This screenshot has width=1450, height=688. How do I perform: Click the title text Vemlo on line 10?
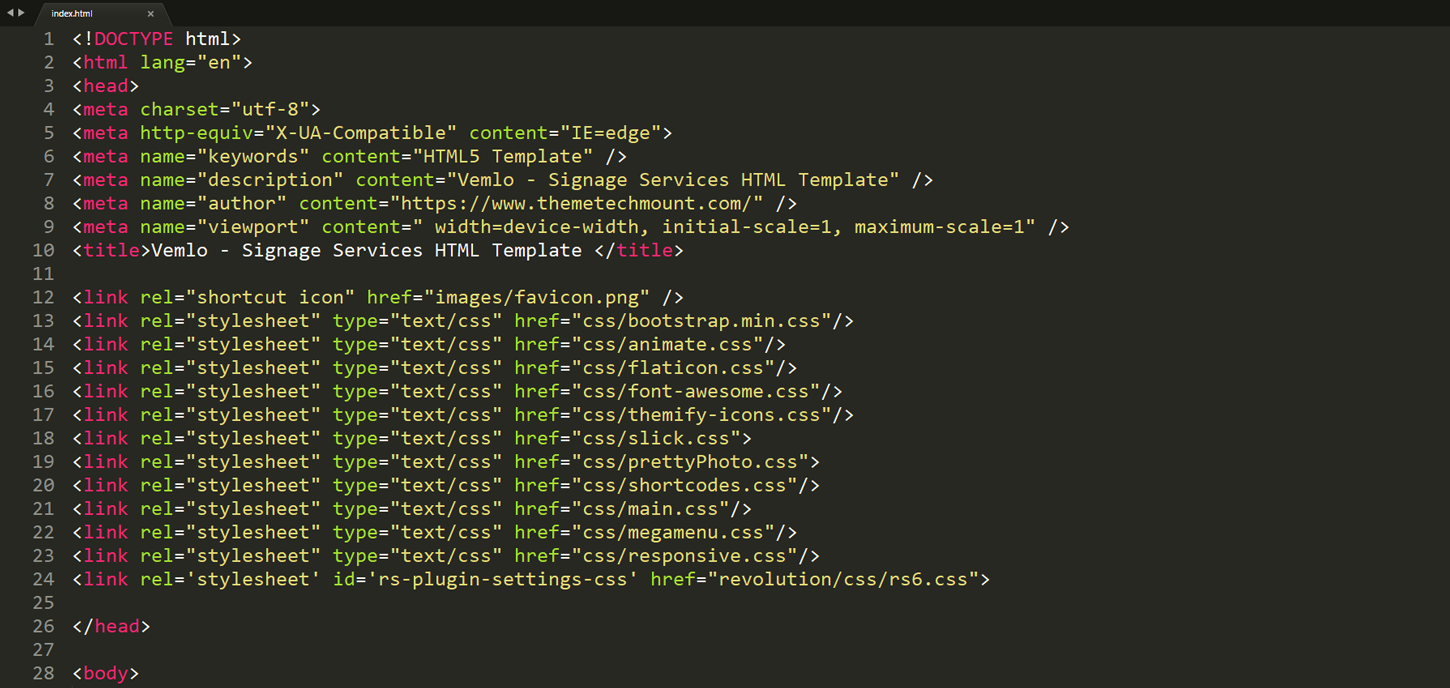coord(180,250)
